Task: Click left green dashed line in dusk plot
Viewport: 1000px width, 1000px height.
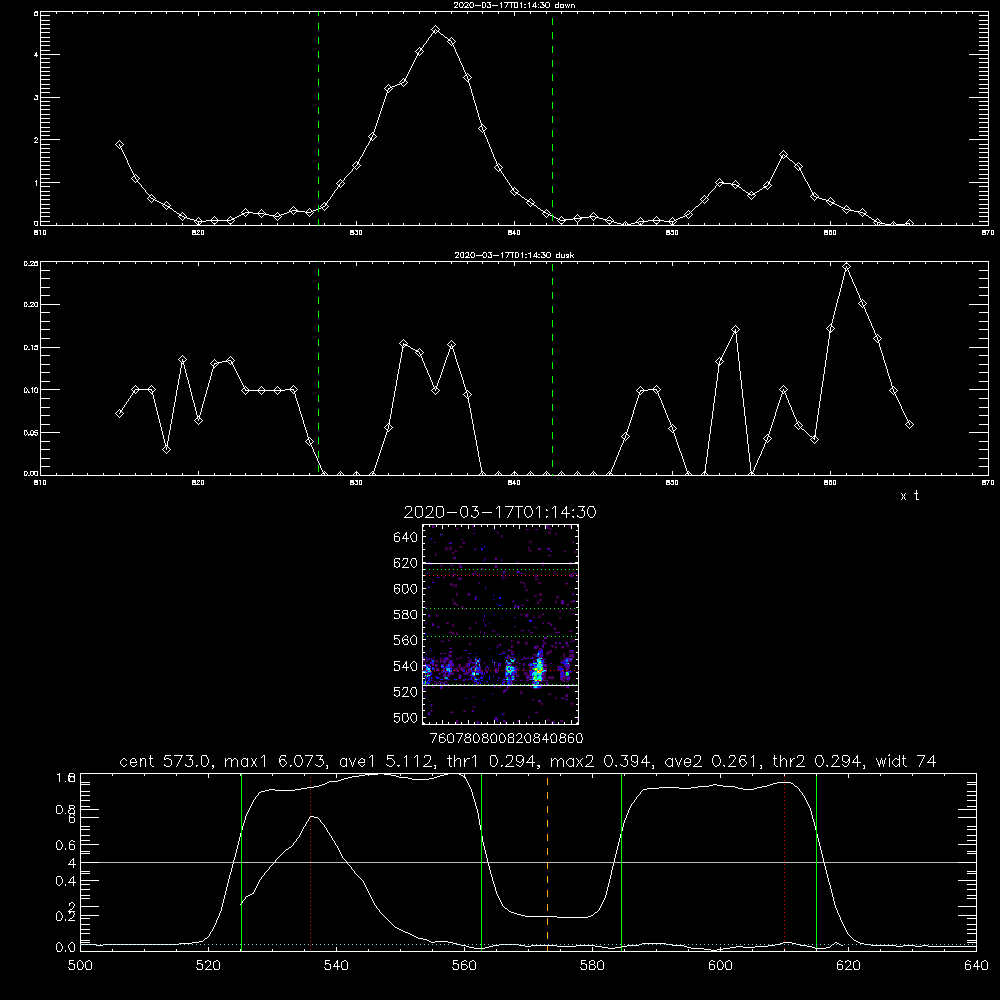Action: click(x=318, y=368)
